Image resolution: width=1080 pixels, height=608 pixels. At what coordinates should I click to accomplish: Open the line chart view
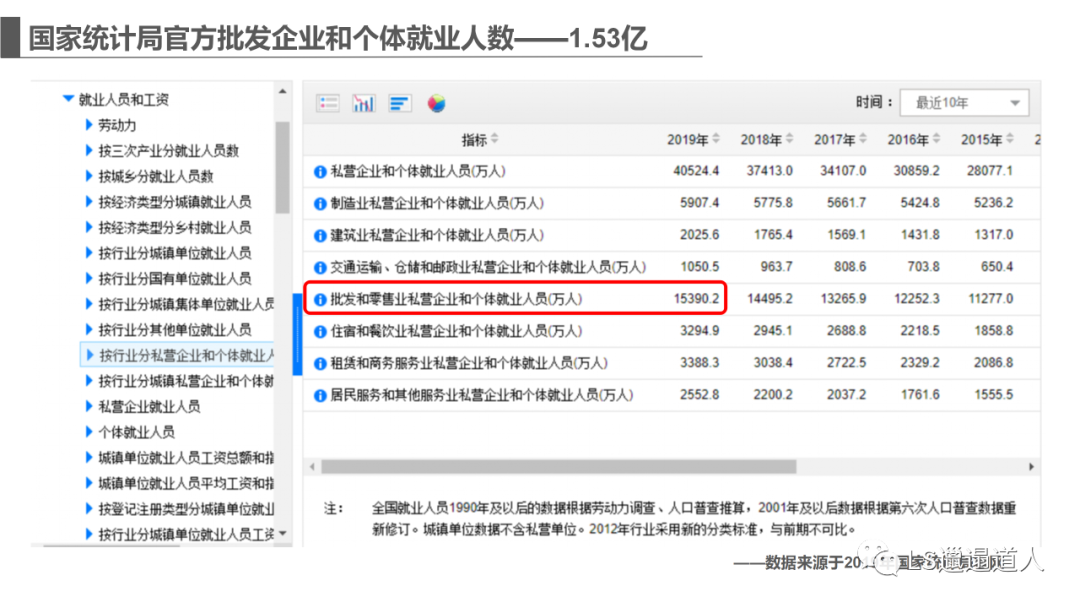point(364,102)
